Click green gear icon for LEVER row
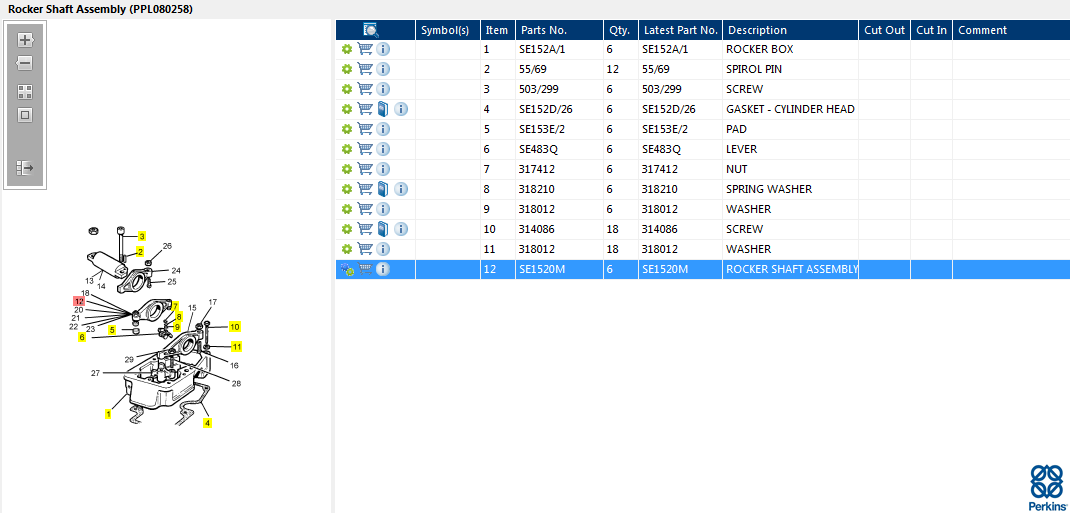The width and height of the screenshot is (1070, 513). click(x=347, y=149)
